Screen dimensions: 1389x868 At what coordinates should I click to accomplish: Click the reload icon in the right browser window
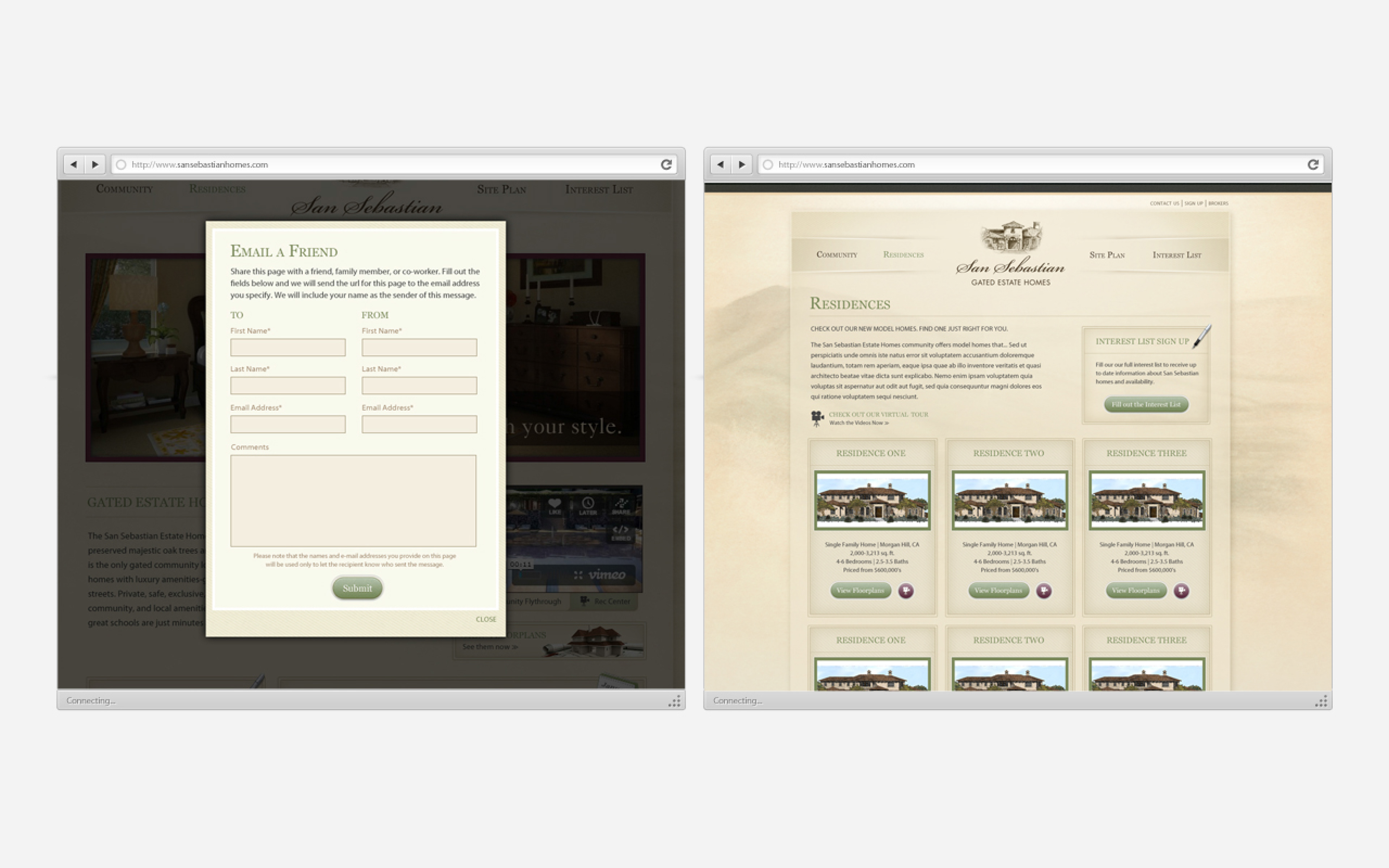click(x=1313, y=165)
